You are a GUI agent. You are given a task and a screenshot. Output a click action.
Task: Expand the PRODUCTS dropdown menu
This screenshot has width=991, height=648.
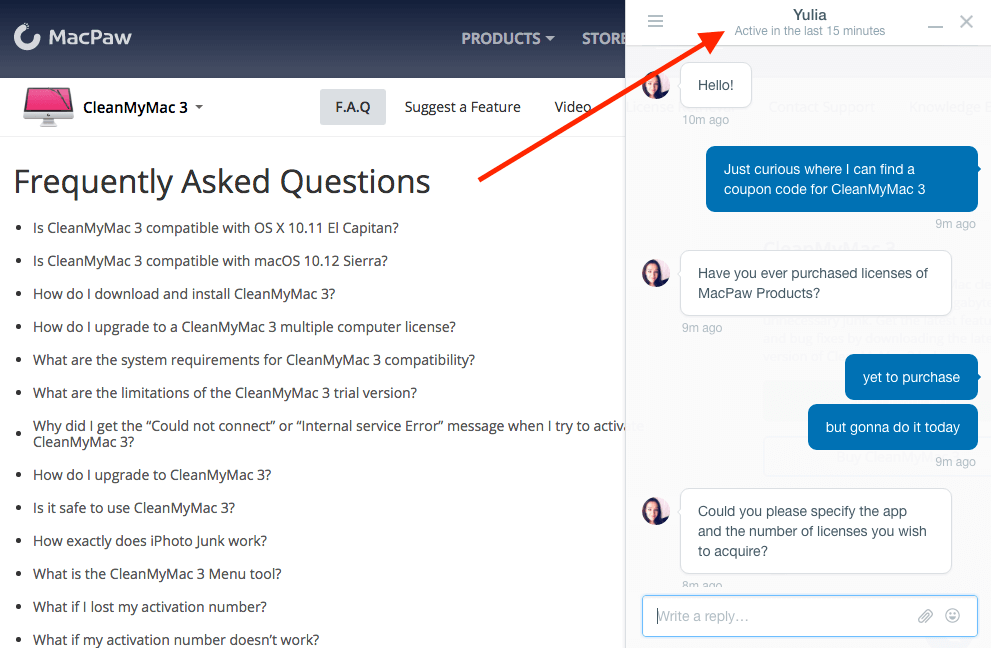click(x=508, y=39)
